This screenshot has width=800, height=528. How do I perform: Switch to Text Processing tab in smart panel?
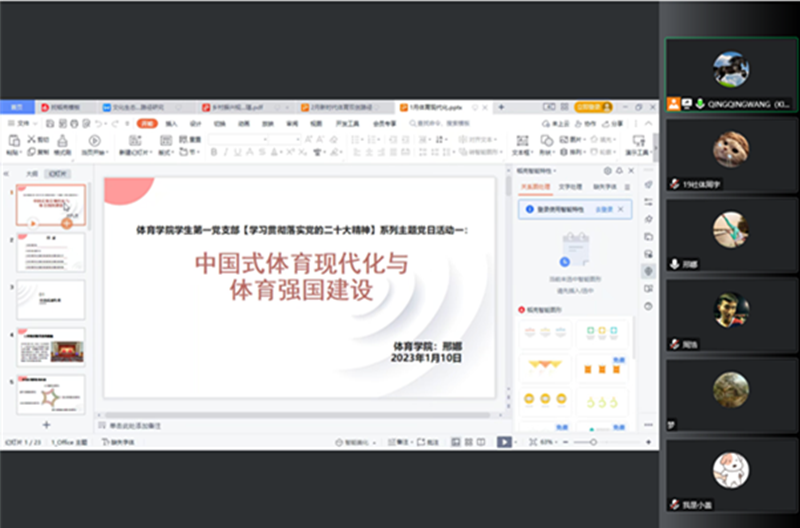coord(570,187)
